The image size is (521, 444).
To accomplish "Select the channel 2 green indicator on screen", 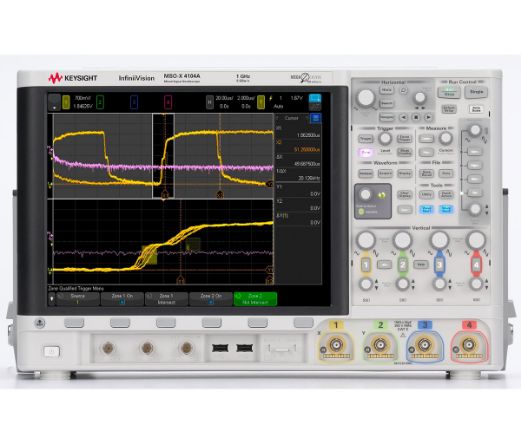I will pyautogui.click(x=99, y=102).
